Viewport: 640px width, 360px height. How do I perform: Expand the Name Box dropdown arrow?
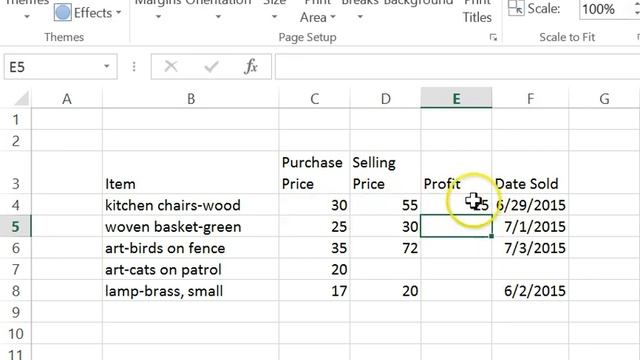107,67
